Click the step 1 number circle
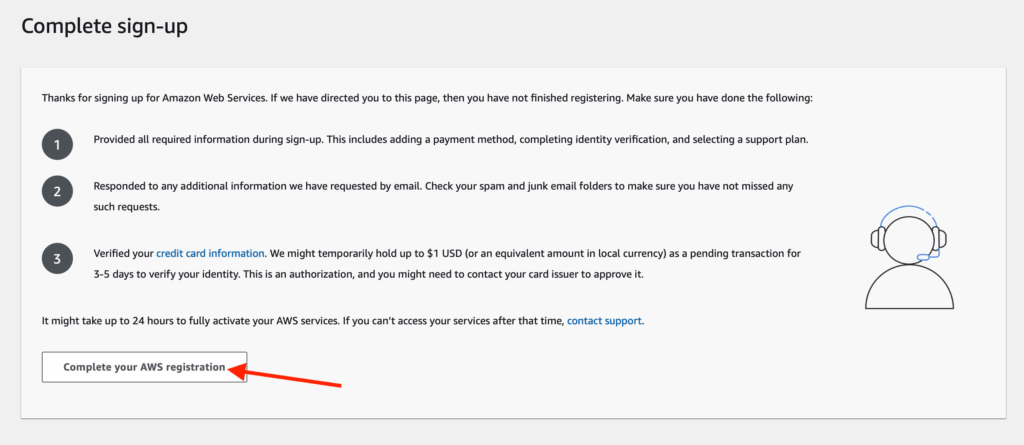Image resolution: width=1024 pixels, height=445 pixels. point(57,145)
